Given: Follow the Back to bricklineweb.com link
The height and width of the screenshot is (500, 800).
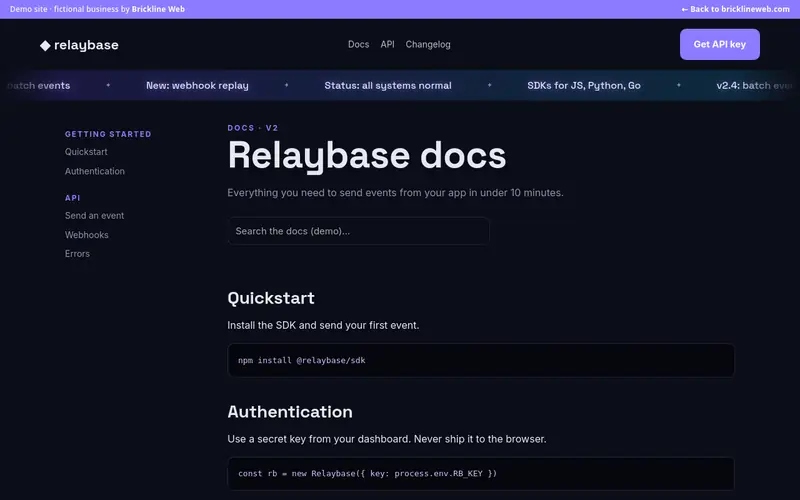Looking at the screenshot, I should [x=735, y=9].
